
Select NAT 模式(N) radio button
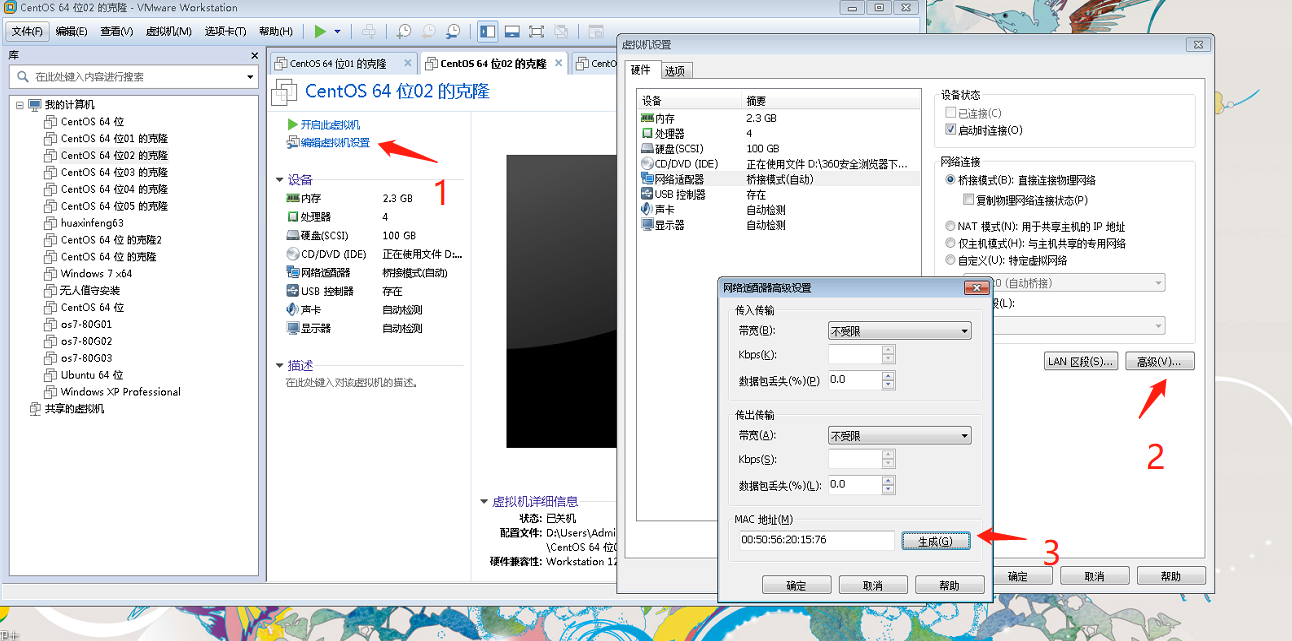click(x=951, y=226)
